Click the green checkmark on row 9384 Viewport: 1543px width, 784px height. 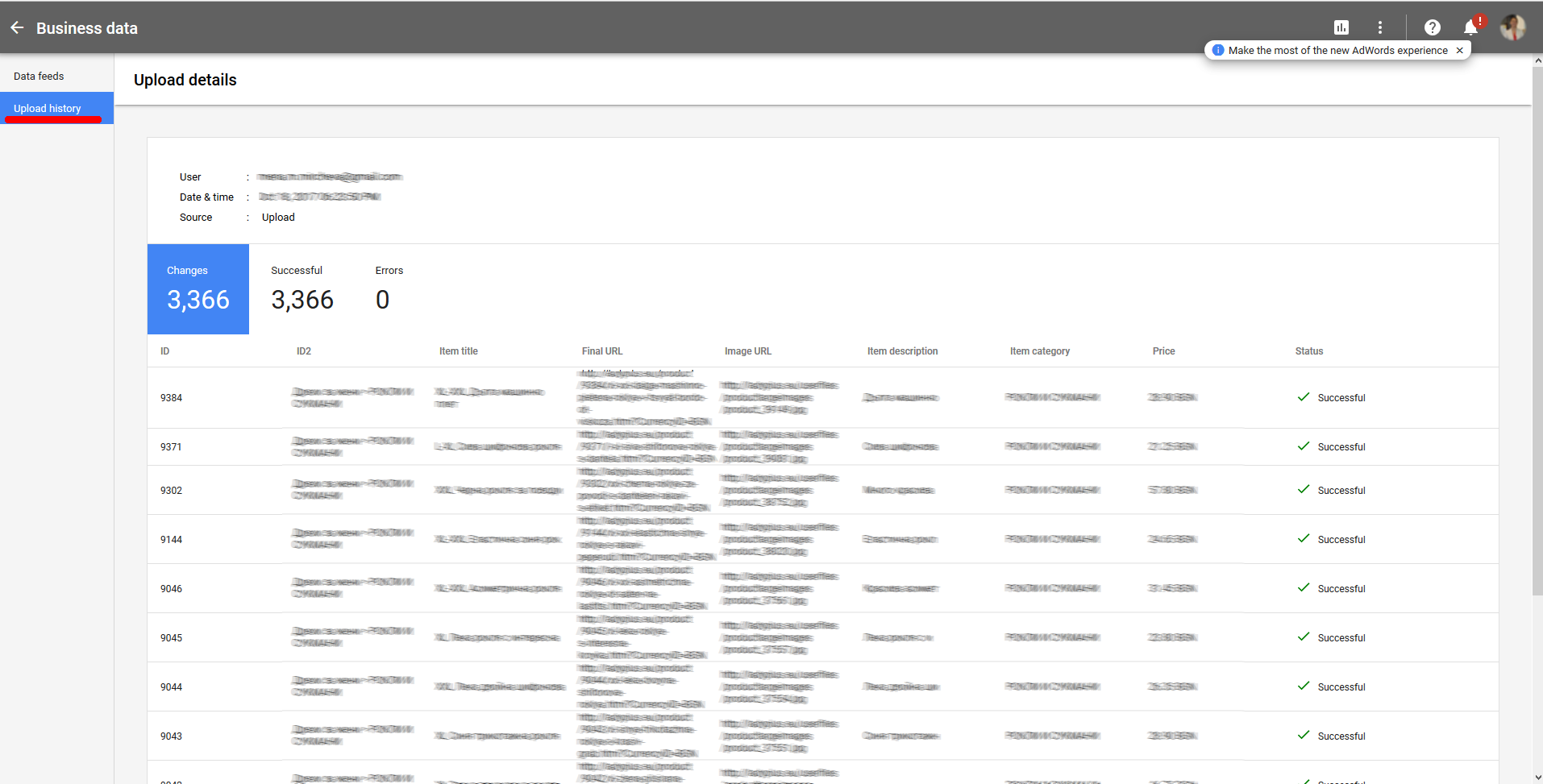point(1303,397)
